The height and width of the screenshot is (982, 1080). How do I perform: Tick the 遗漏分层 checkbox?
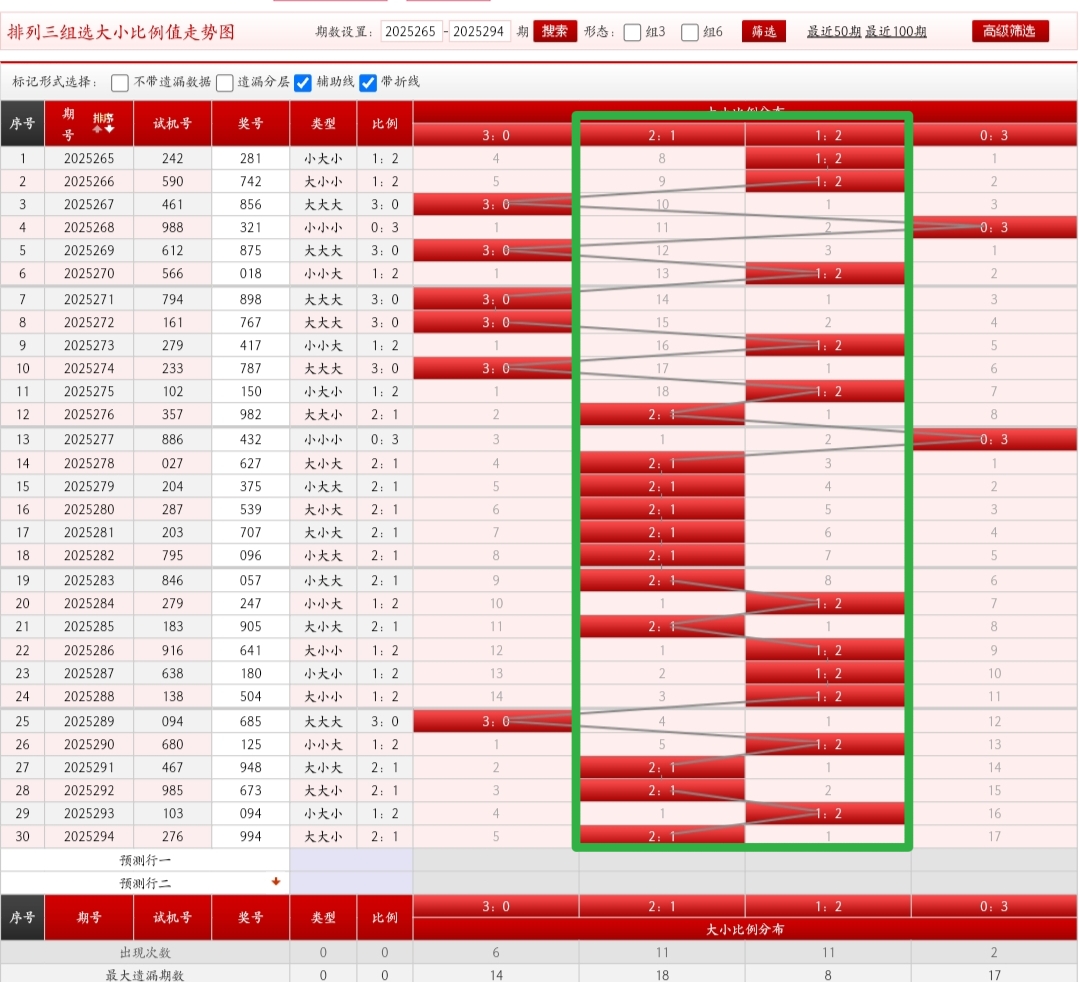[x=225, y=83]
